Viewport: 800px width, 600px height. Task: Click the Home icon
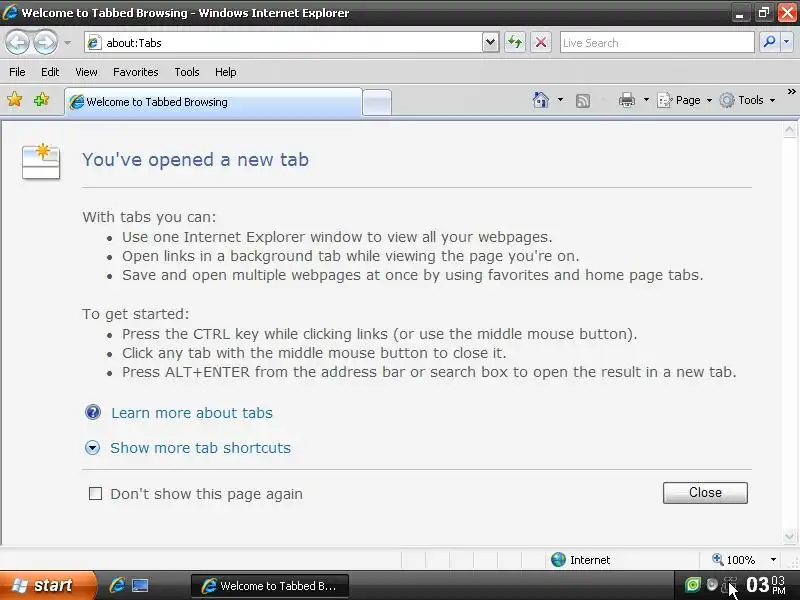[x=541, y=100]
